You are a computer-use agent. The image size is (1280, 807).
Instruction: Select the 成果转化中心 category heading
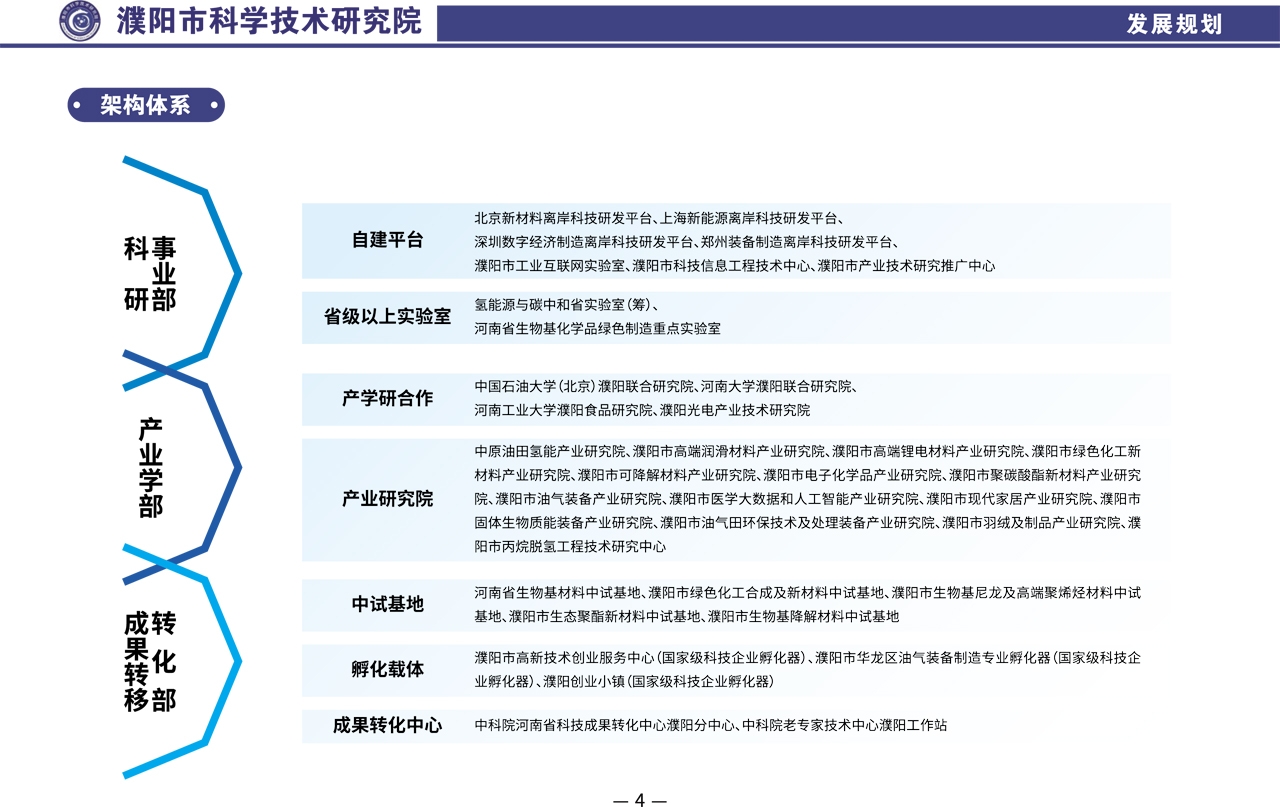387,726
